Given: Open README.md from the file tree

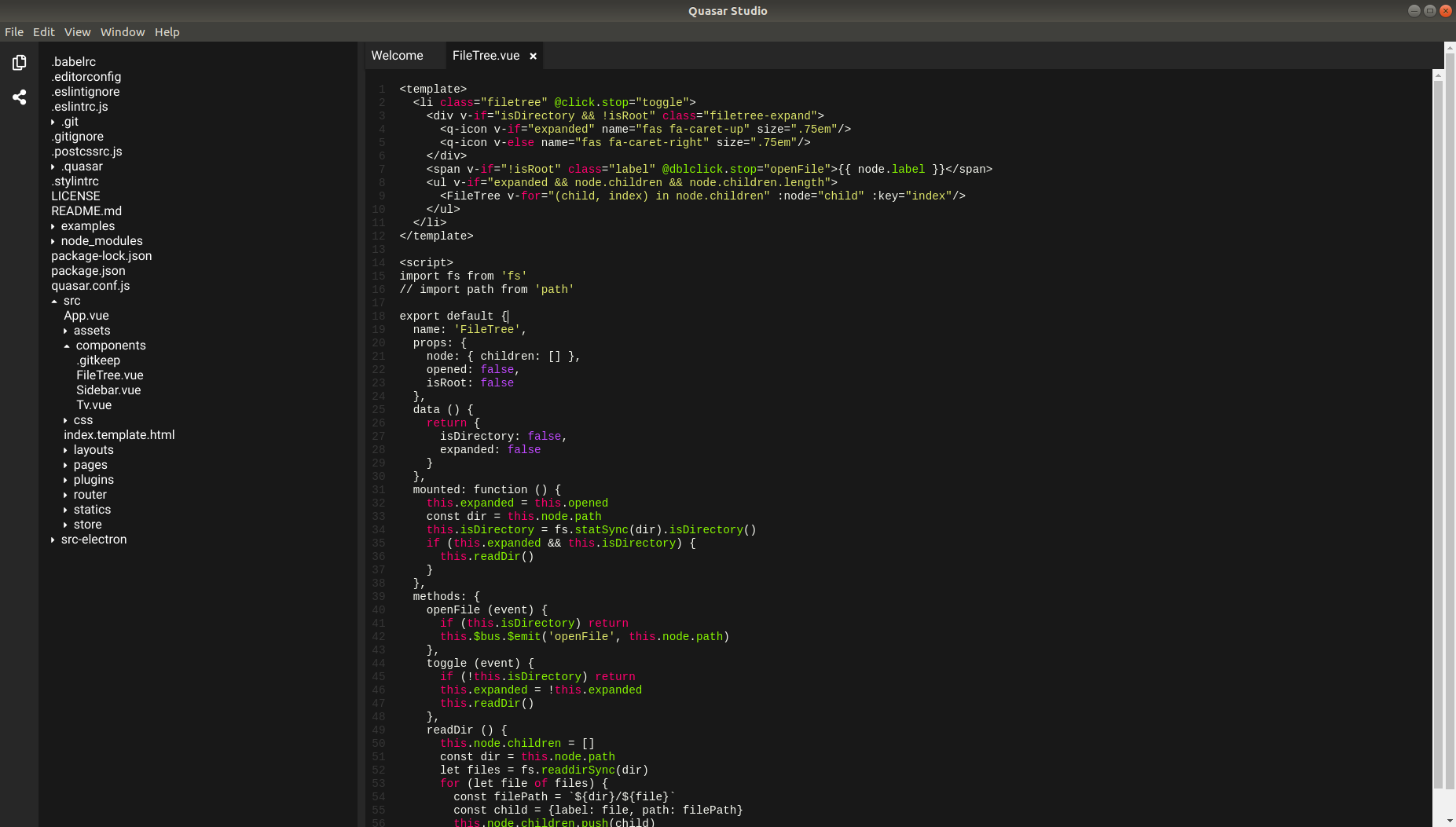Looking at the screenshot, I should point(86,210).
